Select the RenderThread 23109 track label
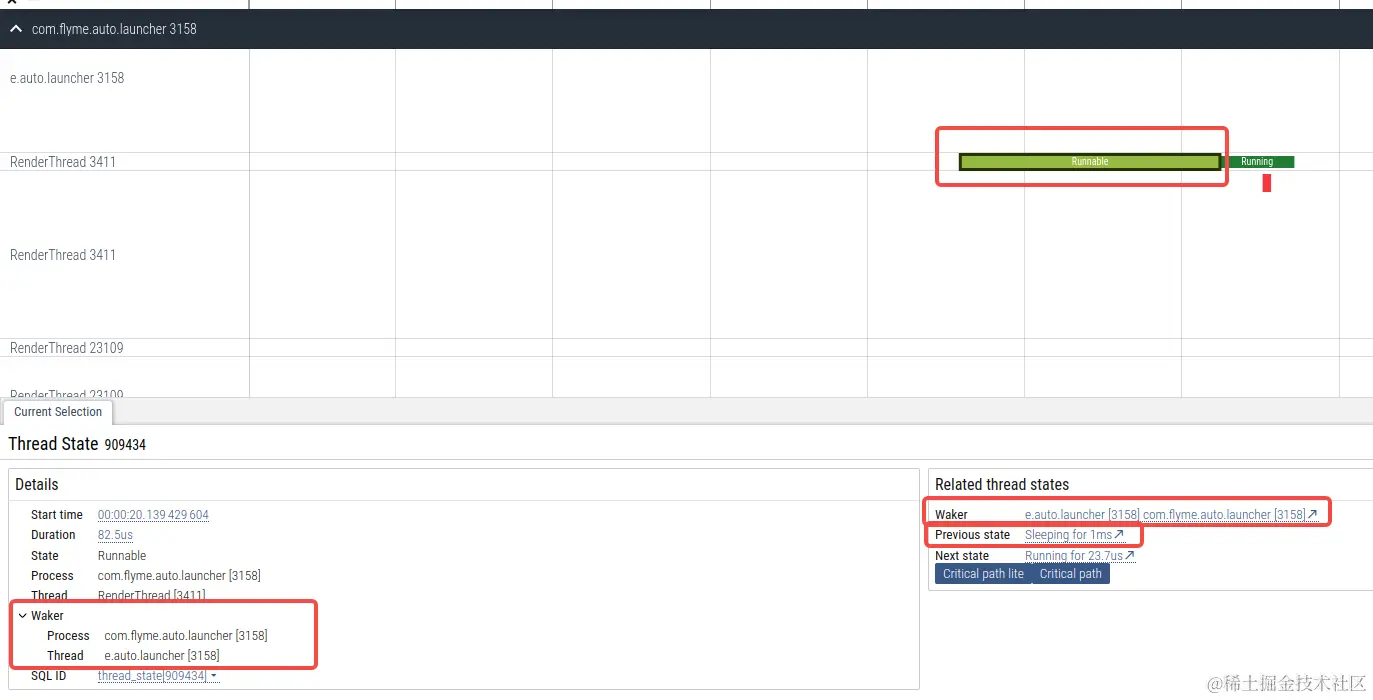The width and height of the screenshot is (1373, 700). 67,348
